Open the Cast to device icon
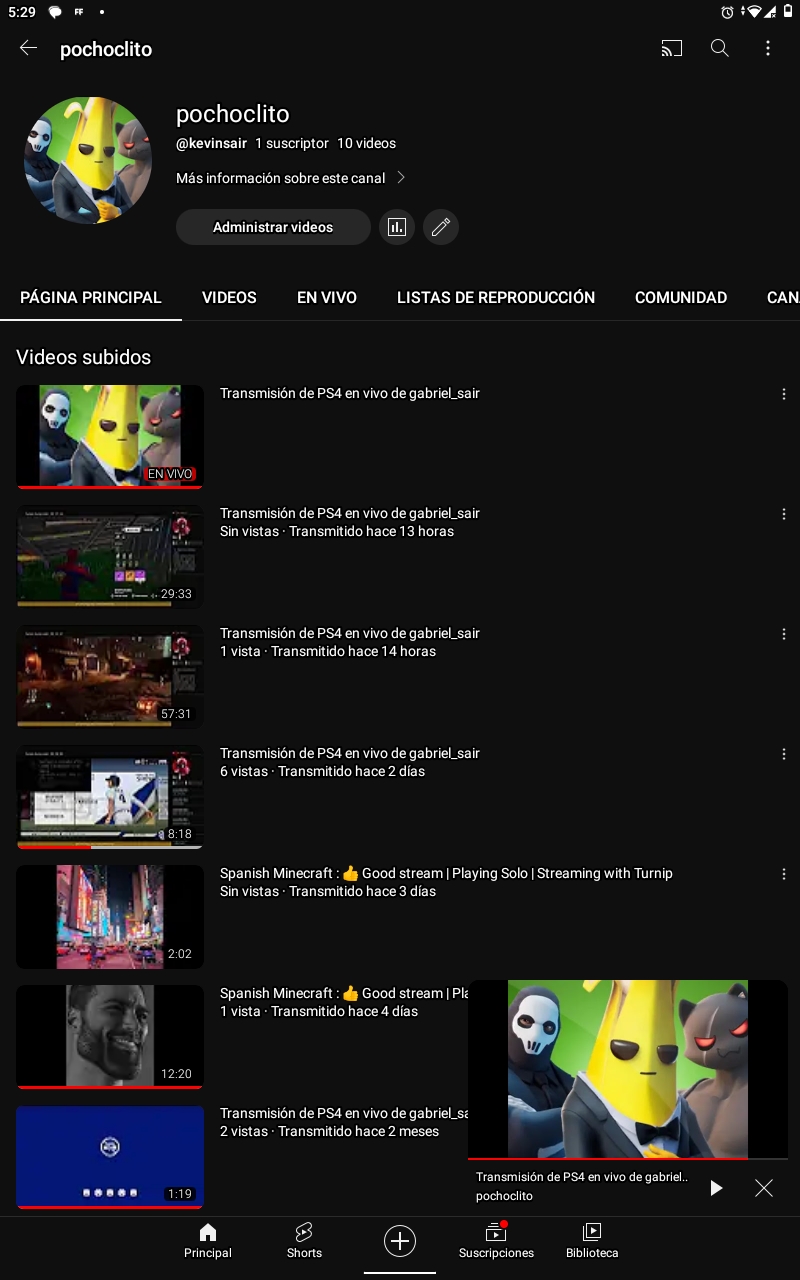 671,48
